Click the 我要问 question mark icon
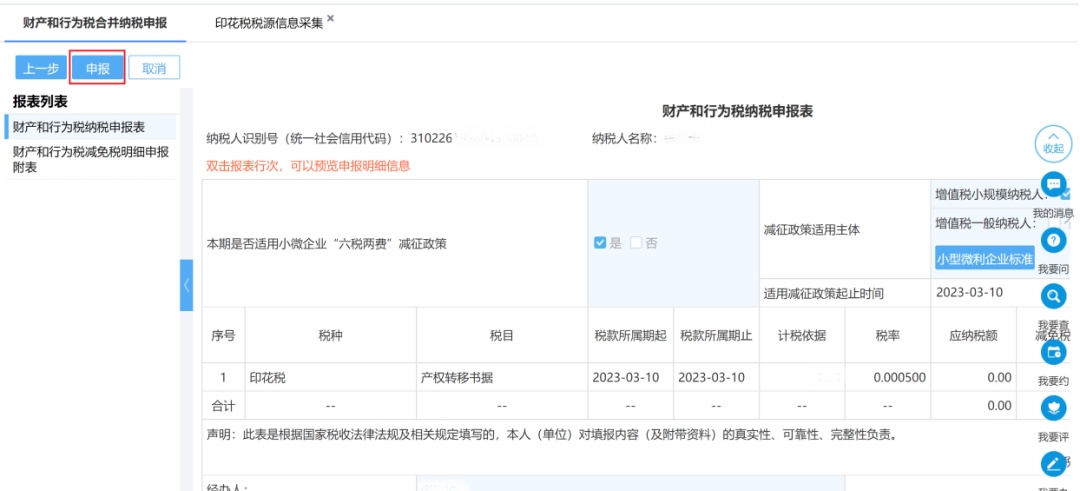 point(1053,241)
